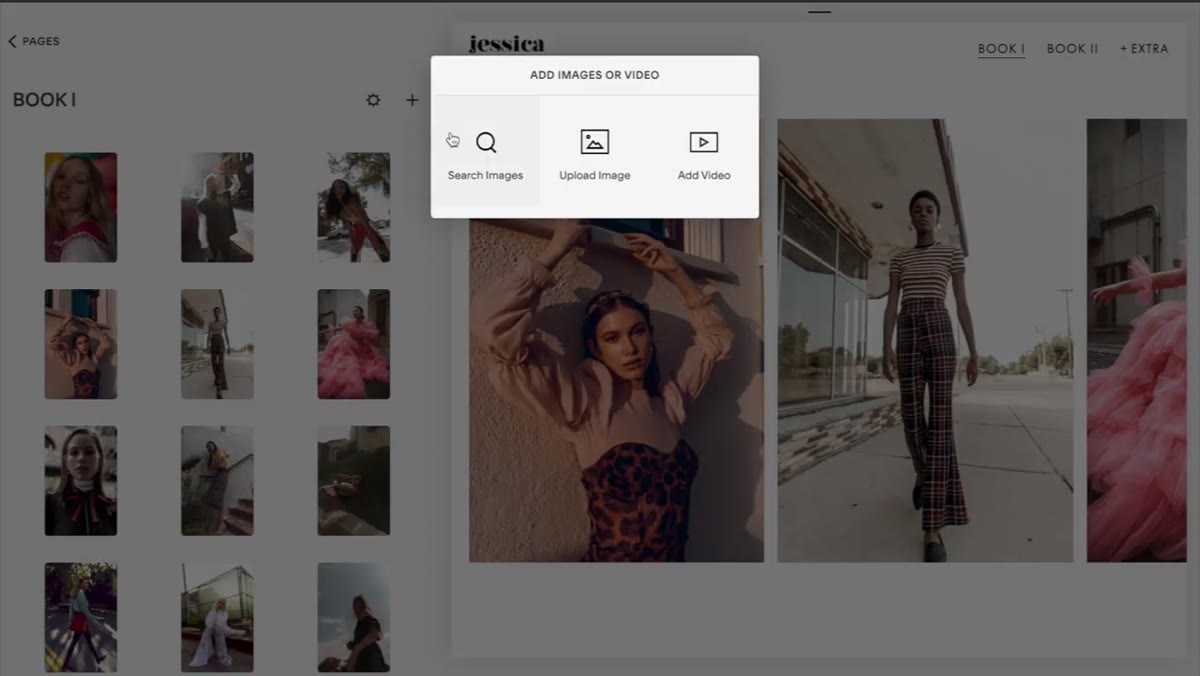Screen dimensions: 1200x676
Task: Open the + Extra navigation link
Action: click(1144, 48)
